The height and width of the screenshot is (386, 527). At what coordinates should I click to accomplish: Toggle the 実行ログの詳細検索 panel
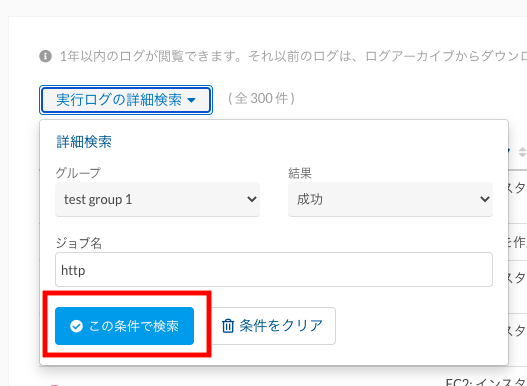click(126, 100)
